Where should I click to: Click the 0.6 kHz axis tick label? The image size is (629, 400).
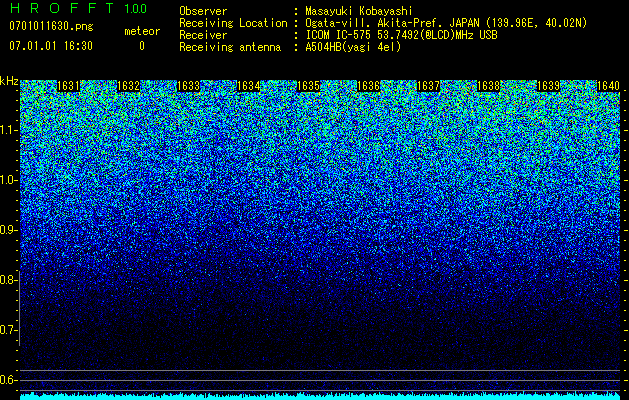8,380
